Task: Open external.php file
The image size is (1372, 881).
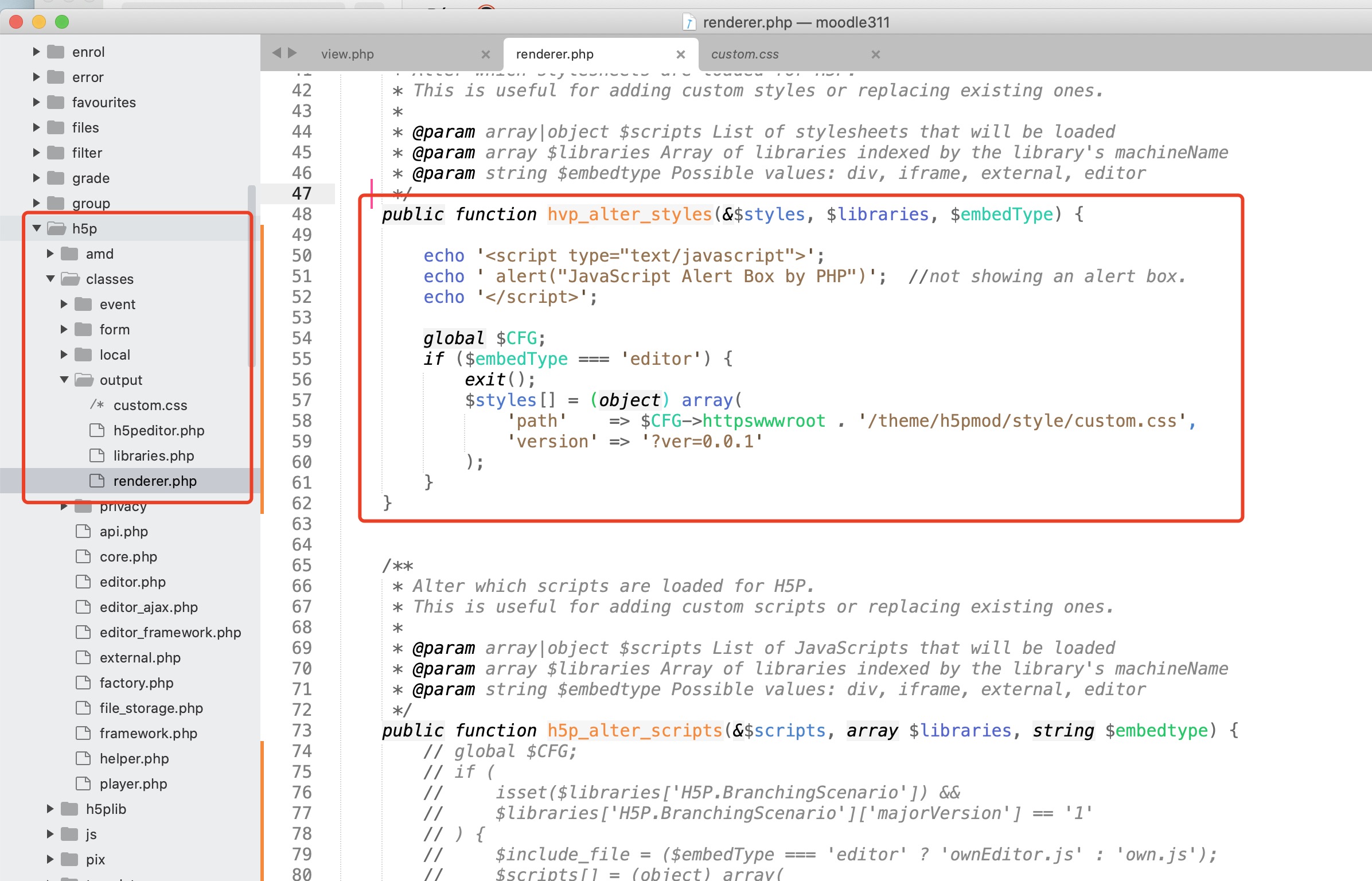Action: click(140, 658)
